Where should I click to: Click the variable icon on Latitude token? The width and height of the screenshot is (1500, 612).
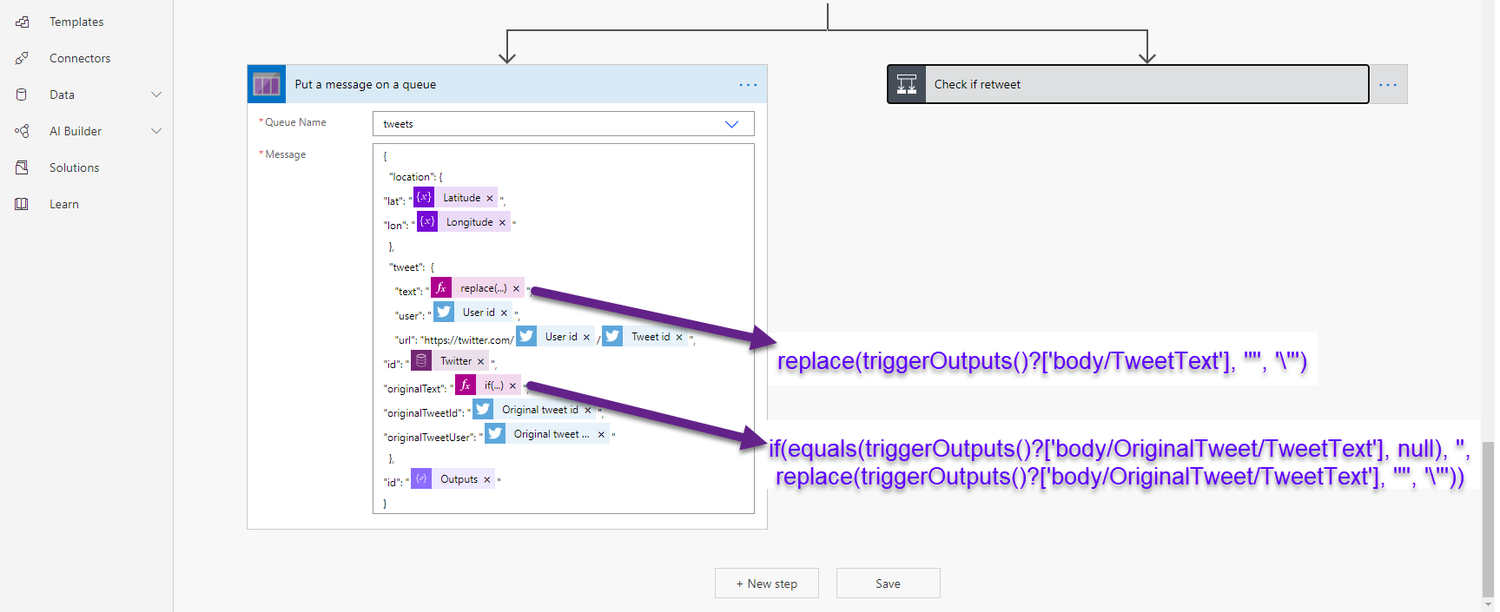(x=424, y=198)
